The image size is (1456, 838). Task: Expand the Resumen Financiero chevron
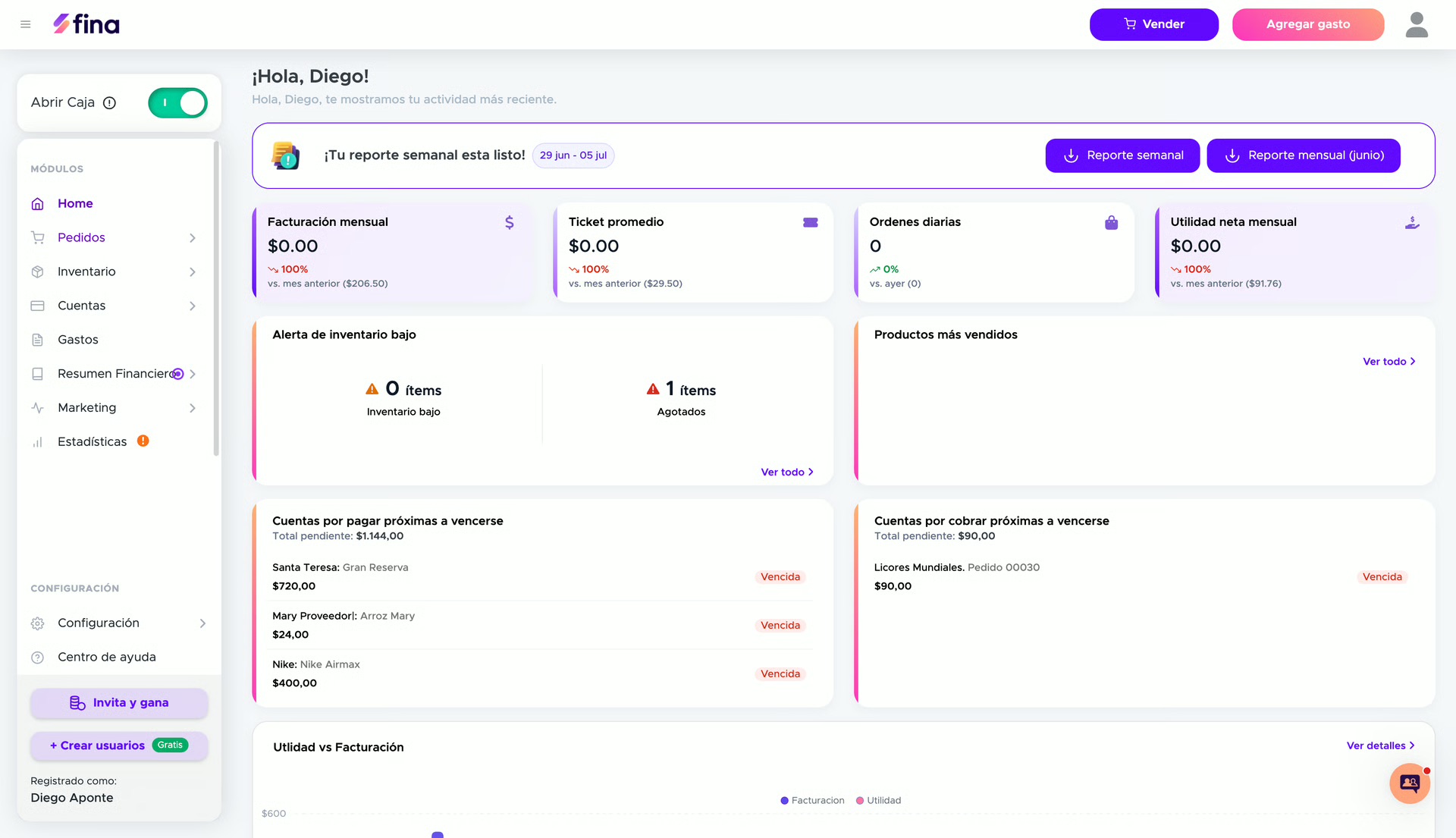click(193, 374)
